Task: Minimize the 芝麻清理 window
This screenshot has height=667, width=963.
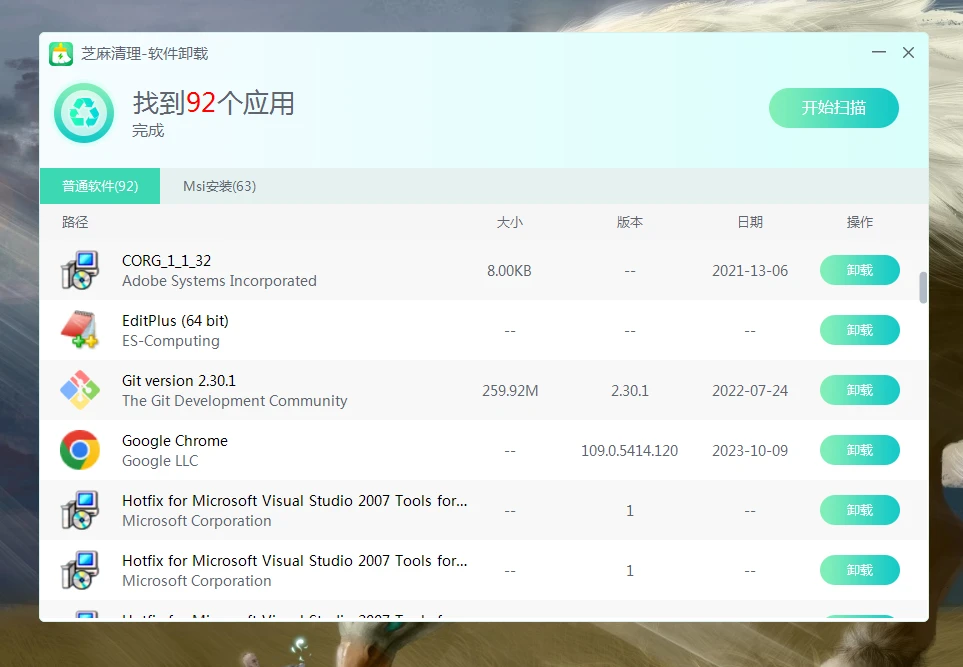Action: [x=878, y=53]
